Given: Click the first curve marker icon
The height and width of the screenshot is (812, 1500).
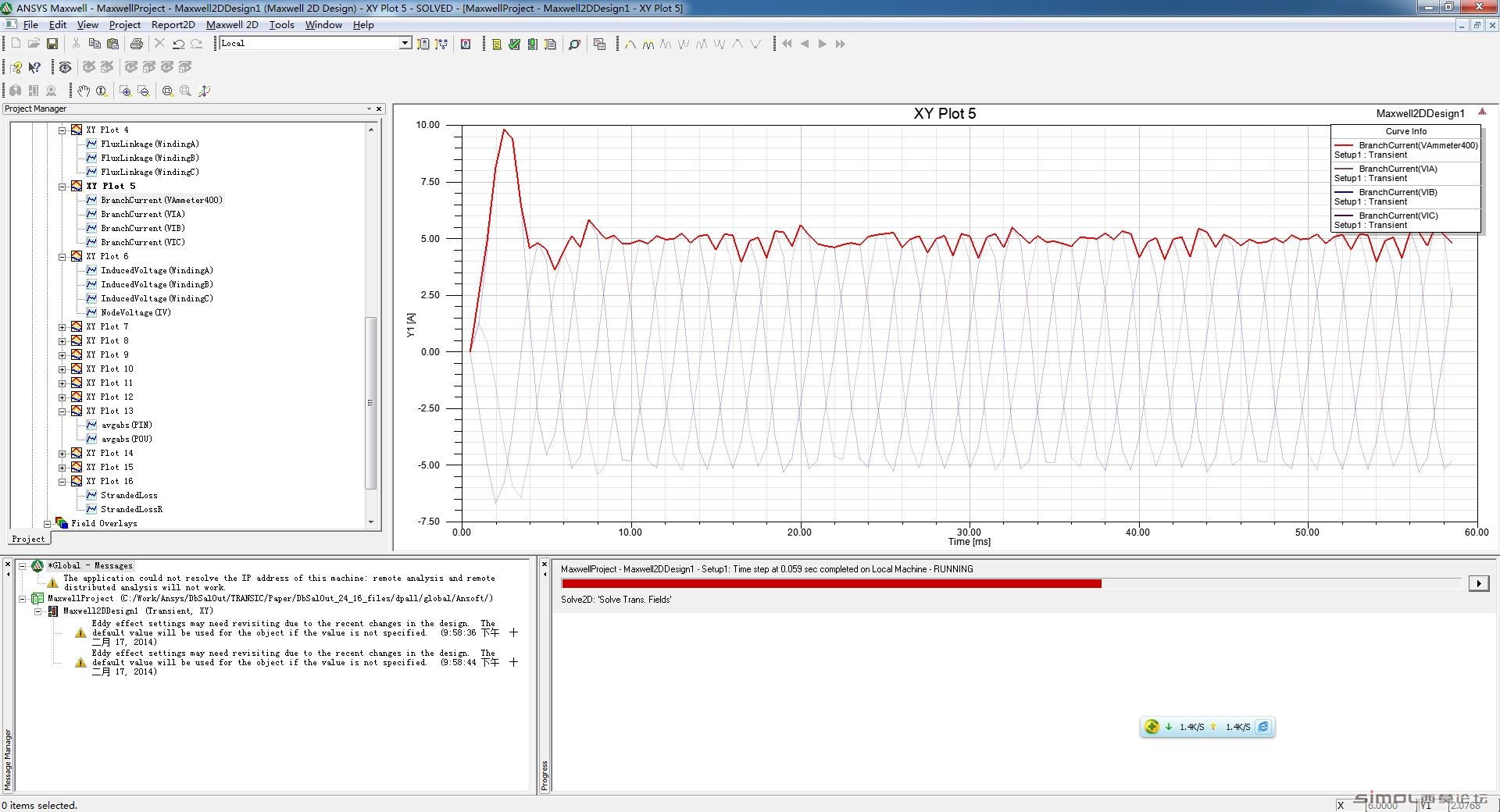Looking at the screenshot, I should click(630, 44).
